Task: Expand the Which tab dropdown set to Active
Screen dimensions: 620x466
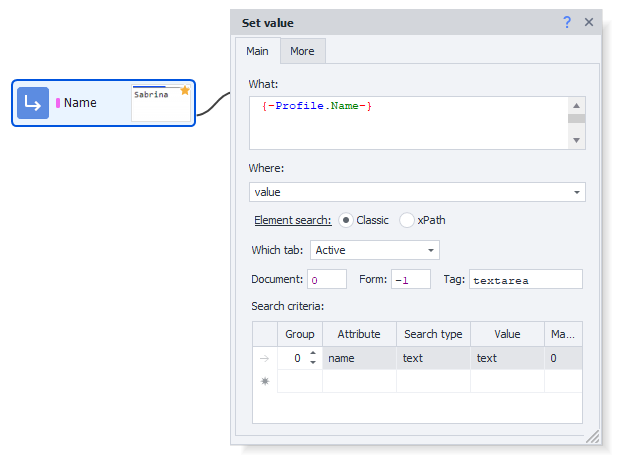Action: tap(375, 250)
